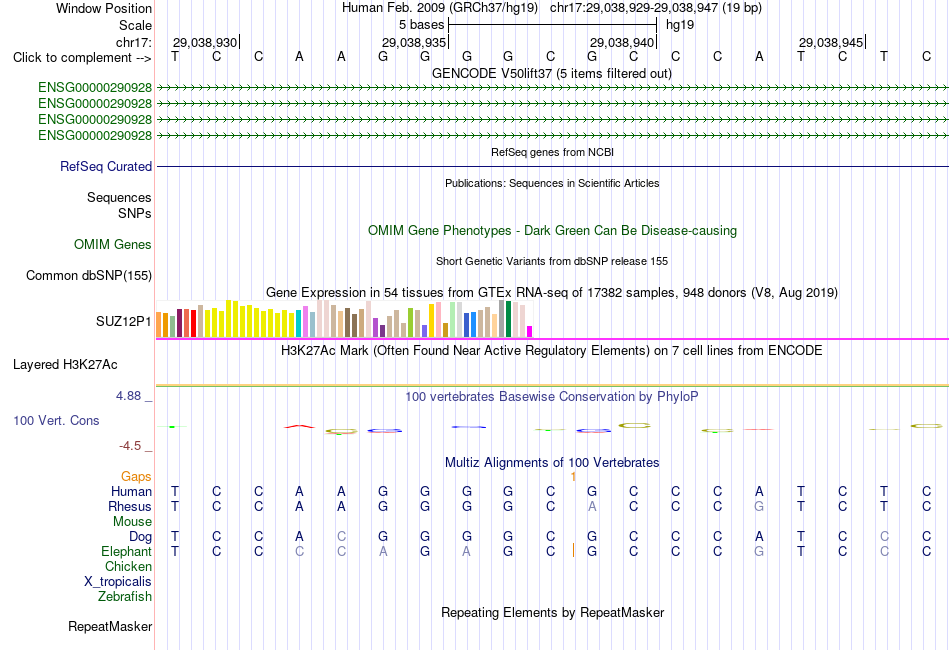Open the RepeatMasker track label at the bottom
The image size is (950, 650).
110,626
